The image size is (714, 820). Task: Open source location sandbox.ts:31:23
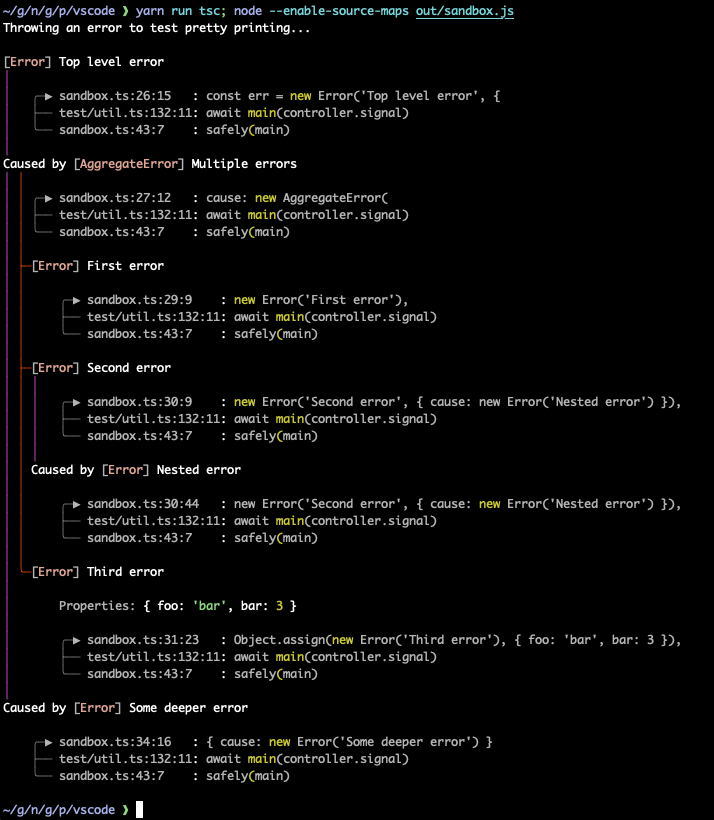pos(143,640)
